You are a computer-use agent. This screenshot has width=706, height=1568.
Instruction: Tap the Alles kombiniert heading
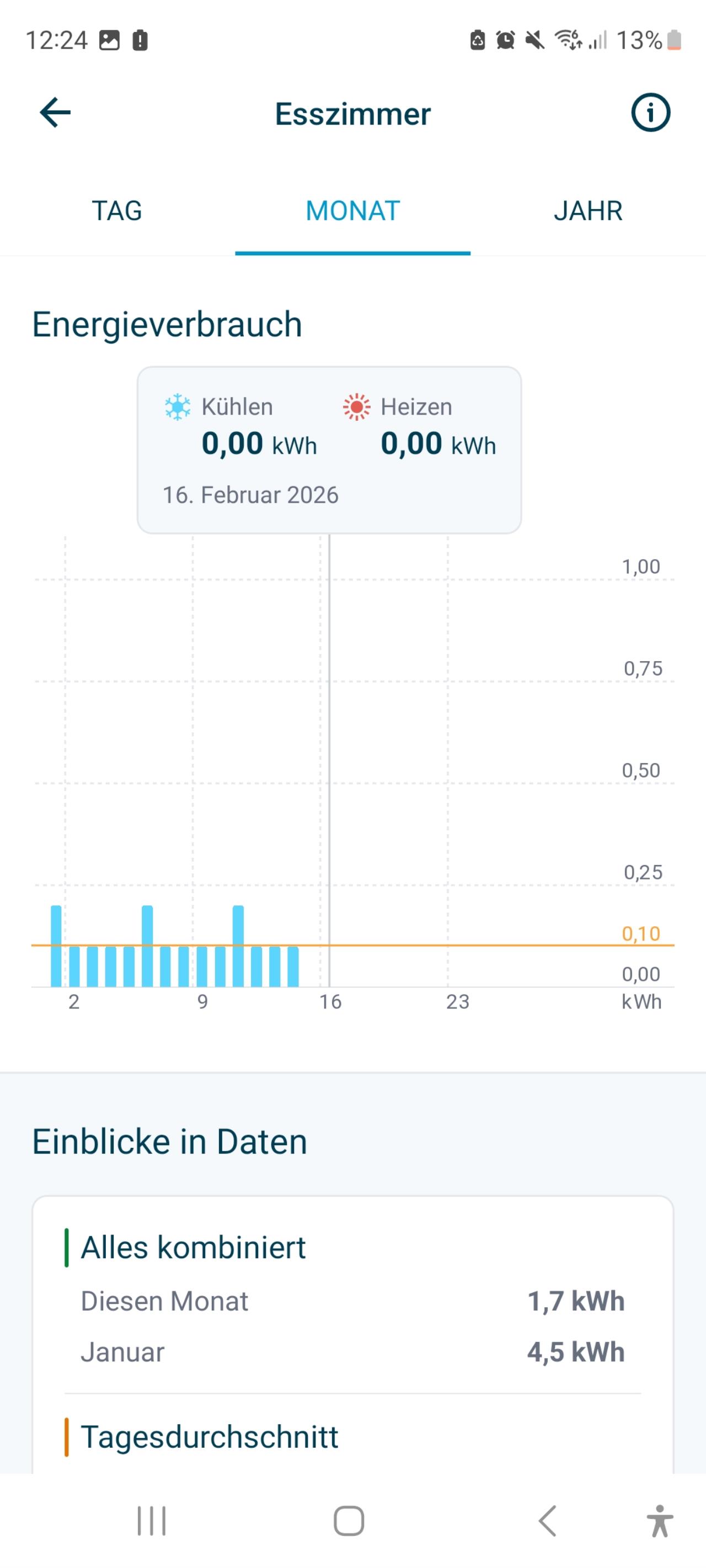(193, 1247)
